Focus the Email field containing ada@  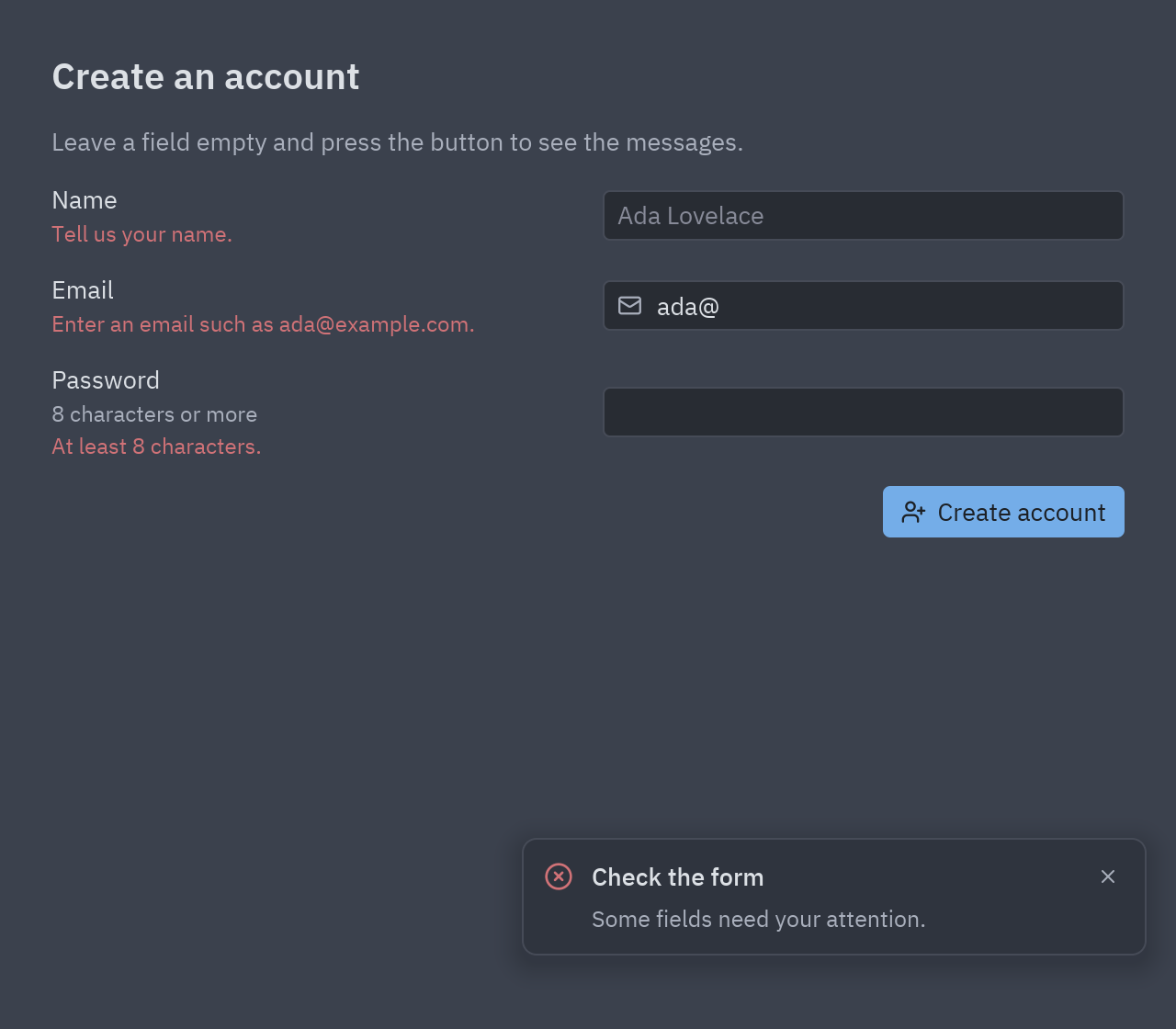pos(864,306)
